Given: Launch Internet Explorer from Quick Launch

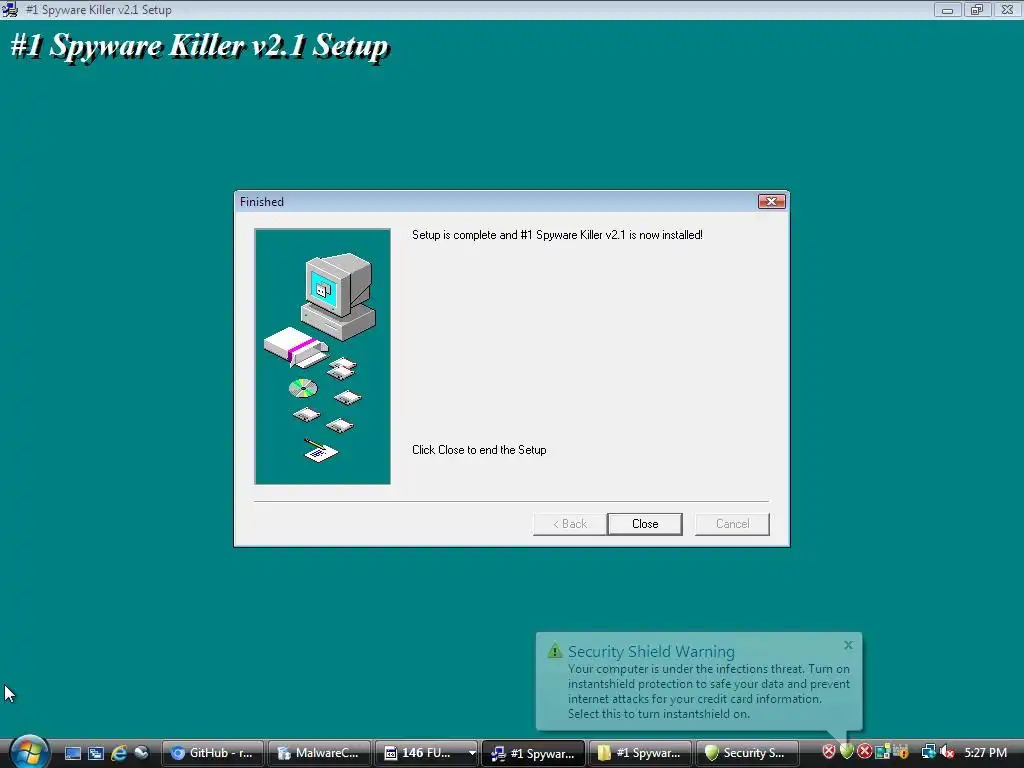Looking at the screenshot, I should (x=119, y=753).
